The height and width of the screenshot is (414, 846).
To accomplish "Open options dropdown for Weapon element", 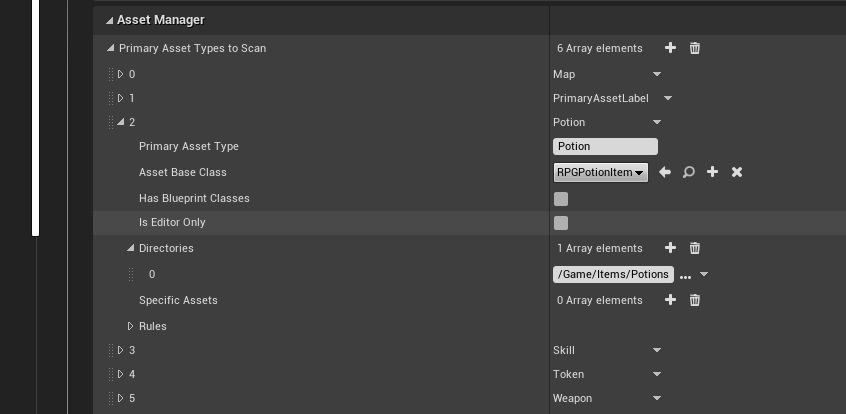I will pos(657,398).
